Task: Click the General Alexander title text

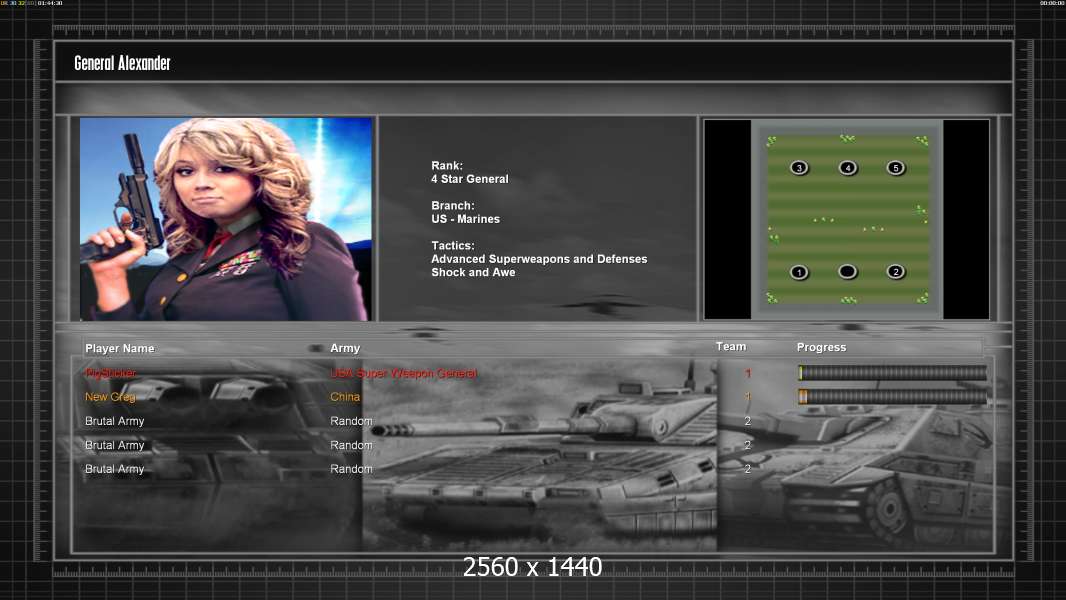Action: [x=122, y=63]
